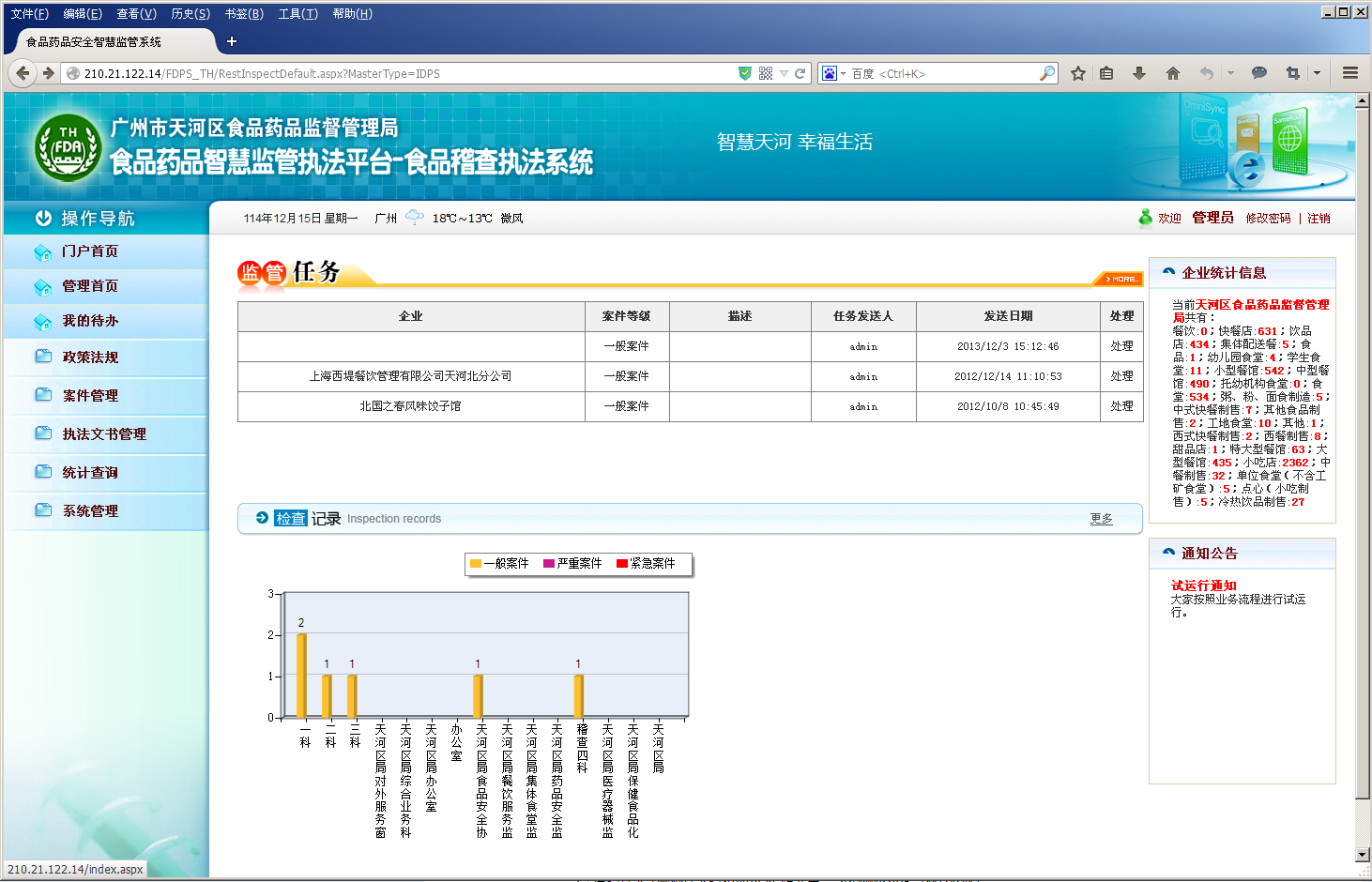Expand dropdown arrow next to crop icon

point(1317,73)
